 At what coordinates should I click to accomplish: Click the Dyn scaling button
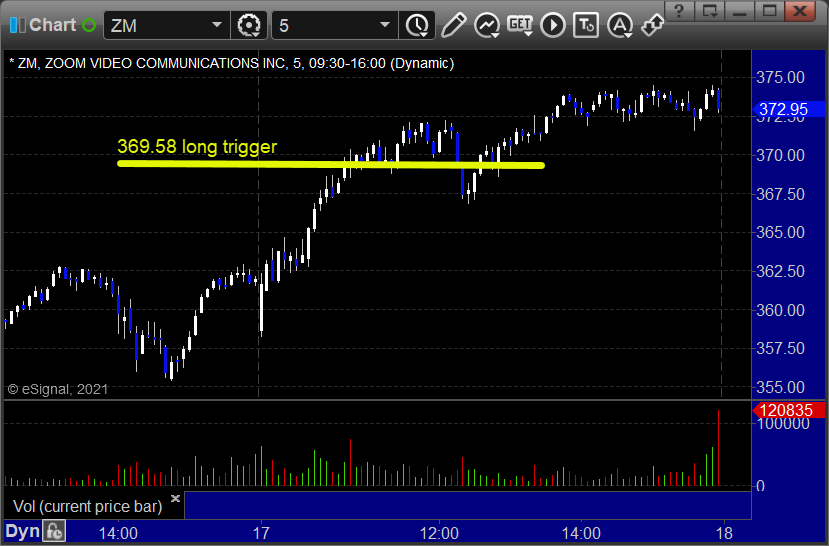coord(23,531)
